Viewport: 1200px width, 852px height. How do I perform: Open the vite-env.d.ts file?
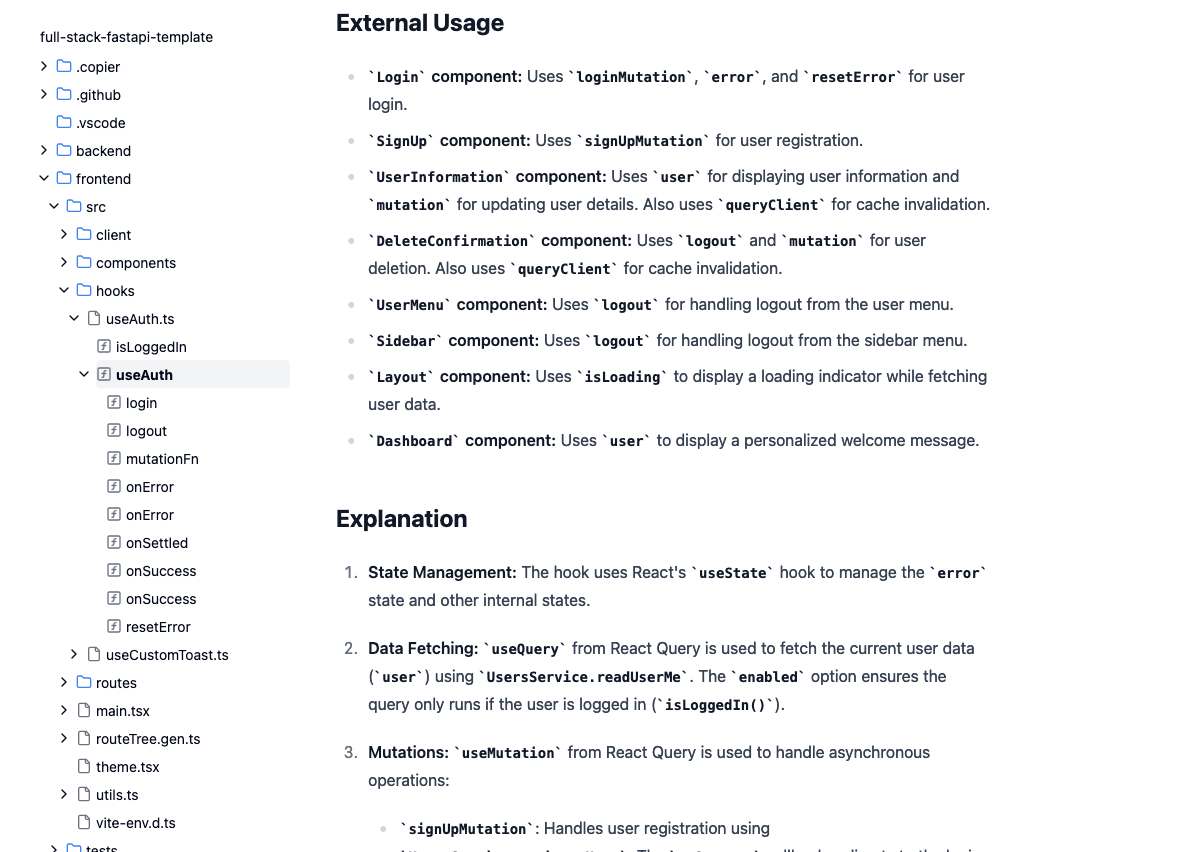tap(135, 823)
